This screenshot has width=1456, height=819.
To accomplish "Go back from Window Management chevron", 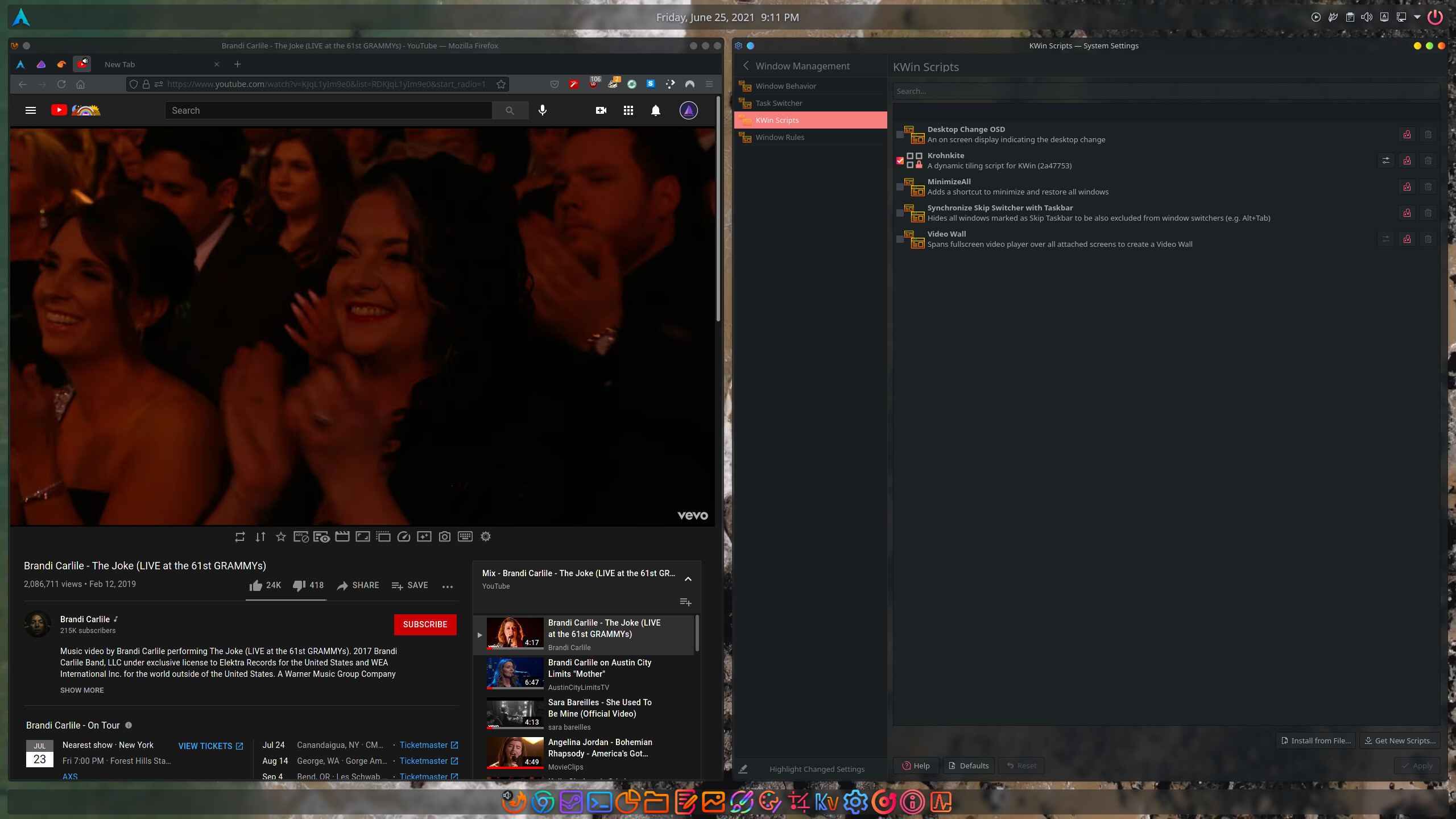I will 746,66.
